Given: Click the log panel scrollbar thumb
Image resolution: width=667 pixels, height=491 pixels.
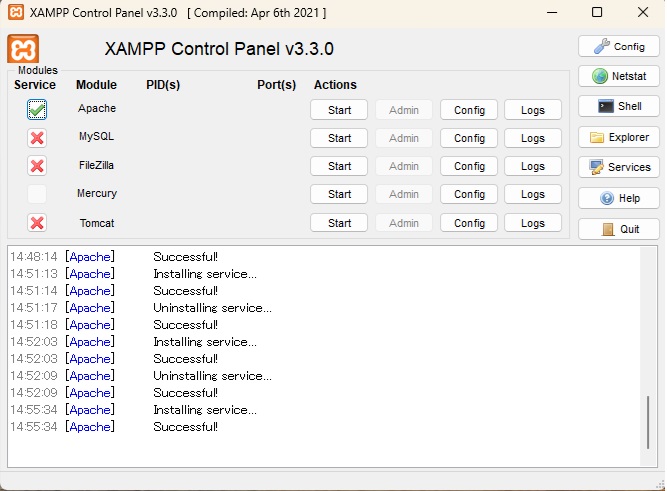Looking at the screenshot, I should point(648,422).
